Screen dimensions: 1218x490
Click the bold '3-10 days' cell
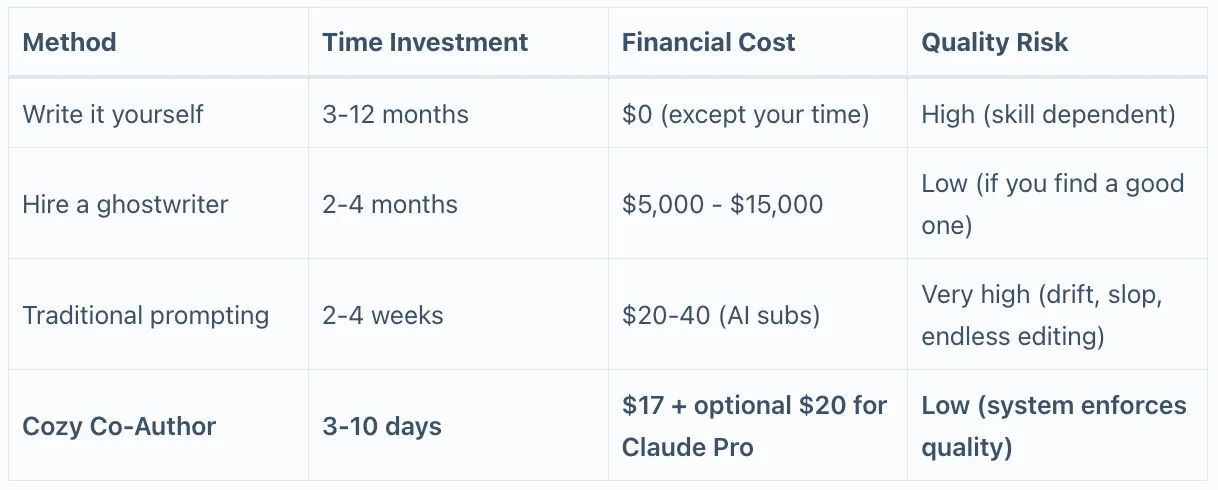pyautogui.click(x=458, y=426)
